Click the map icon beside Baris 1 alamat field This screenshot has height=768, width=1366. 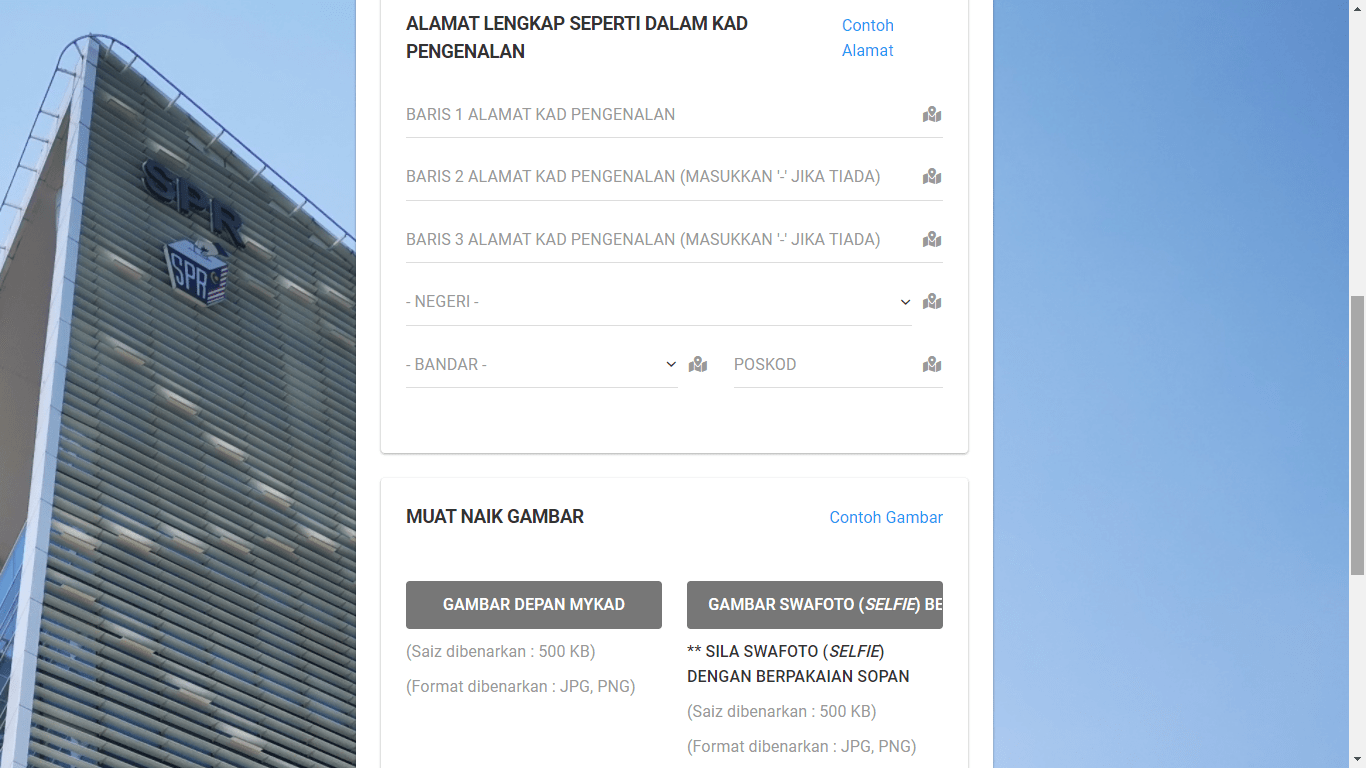click(931, 115)
